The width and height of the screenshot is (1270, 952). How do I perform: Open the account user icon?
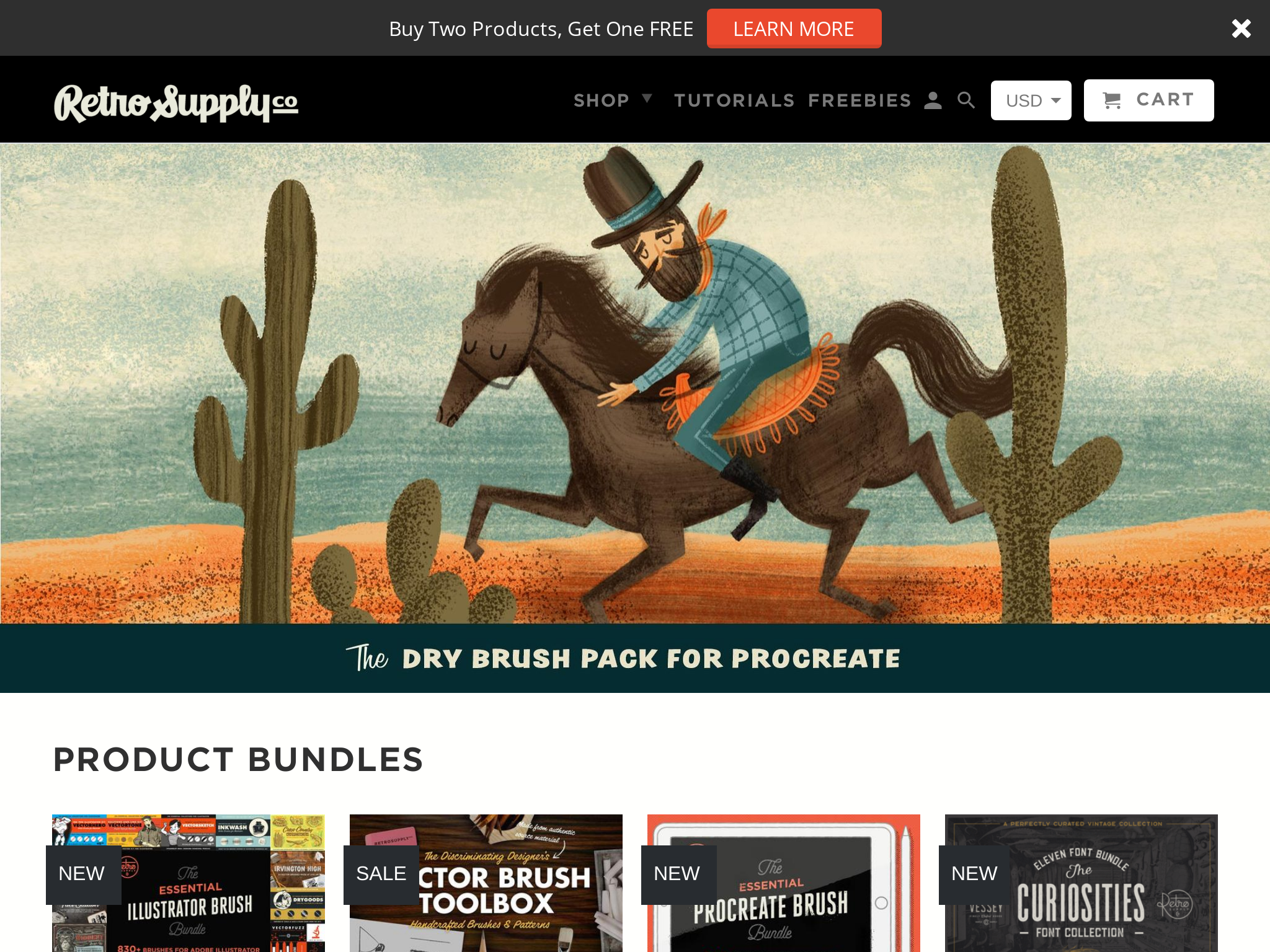[933, 100]
